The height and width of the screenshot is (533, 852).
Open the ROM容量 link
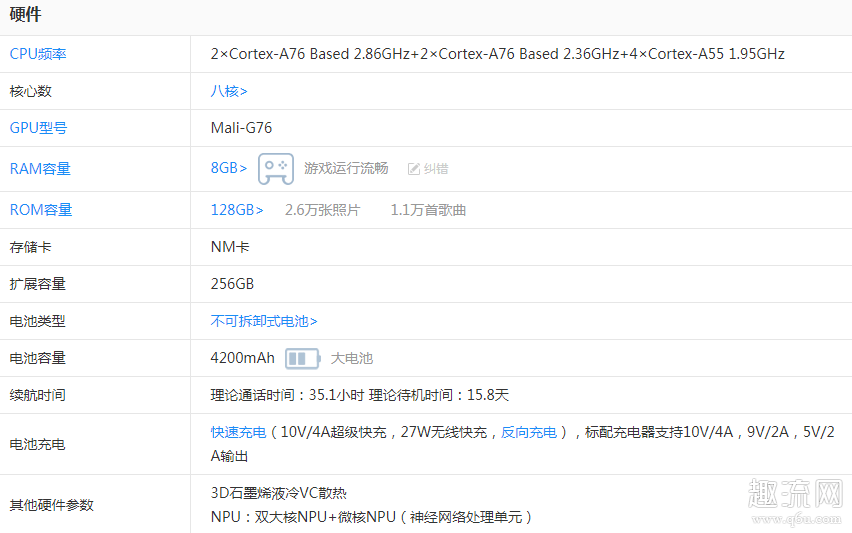(41, 210)
